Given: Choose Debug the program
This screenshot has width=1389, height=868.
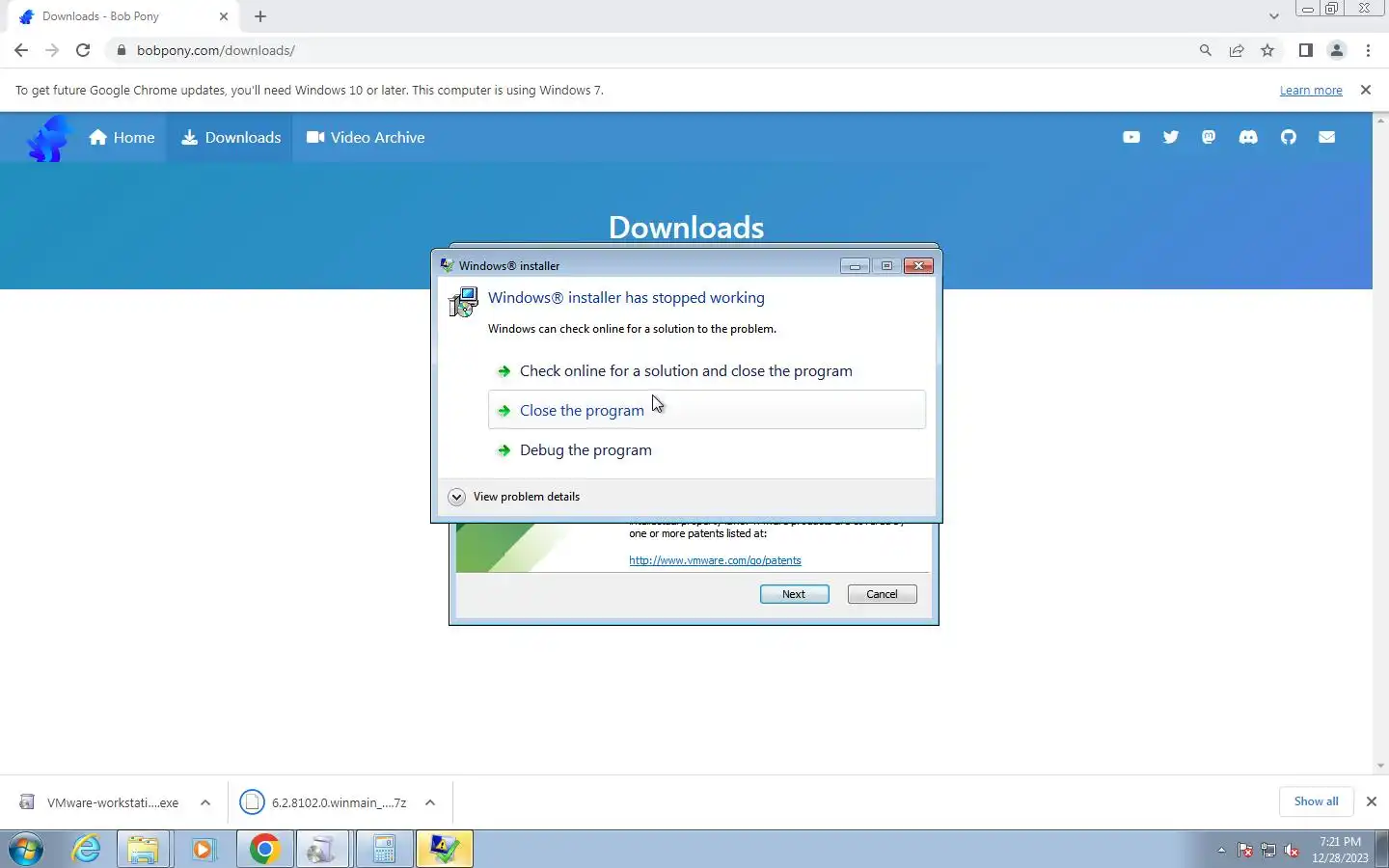Looking at the screenshot, I should (707, 450).
